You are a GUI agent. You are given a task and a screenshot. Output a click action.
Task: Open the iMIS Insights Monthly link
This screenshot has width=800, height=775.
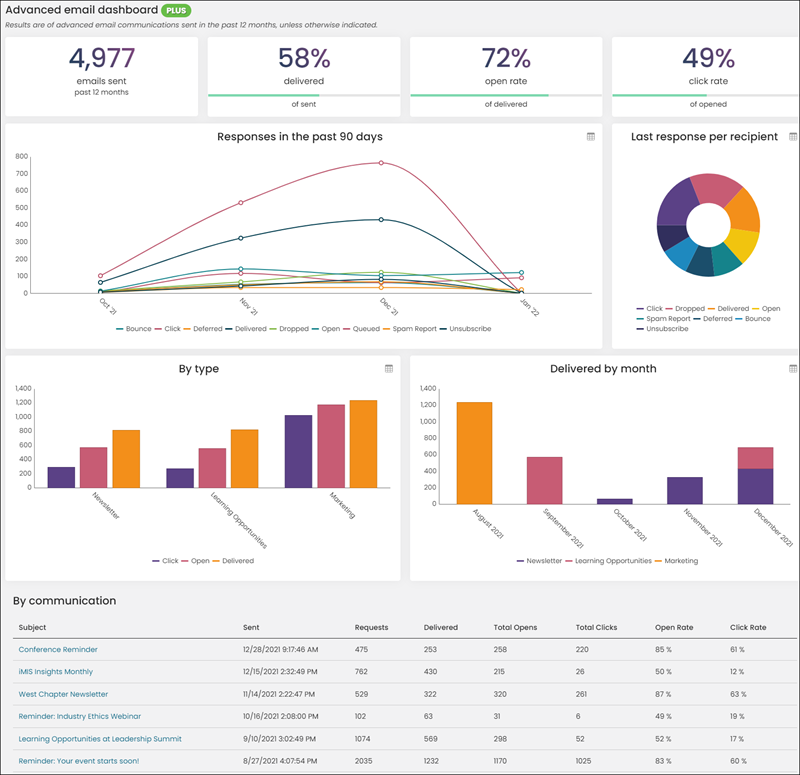[56, 672]
